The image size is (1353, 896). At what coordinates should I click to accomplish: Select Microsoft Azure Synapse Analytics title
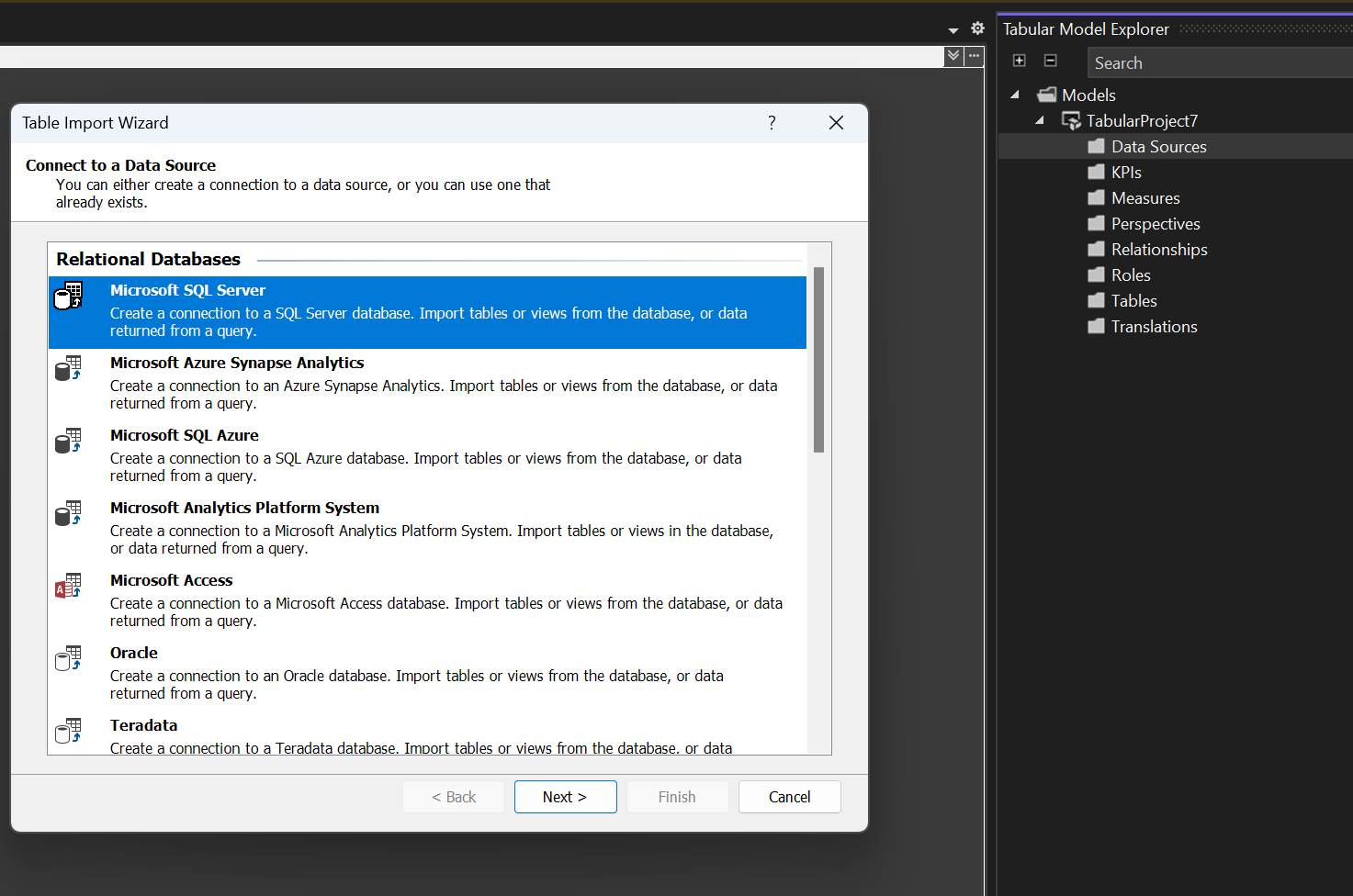[x=237, y=363]
